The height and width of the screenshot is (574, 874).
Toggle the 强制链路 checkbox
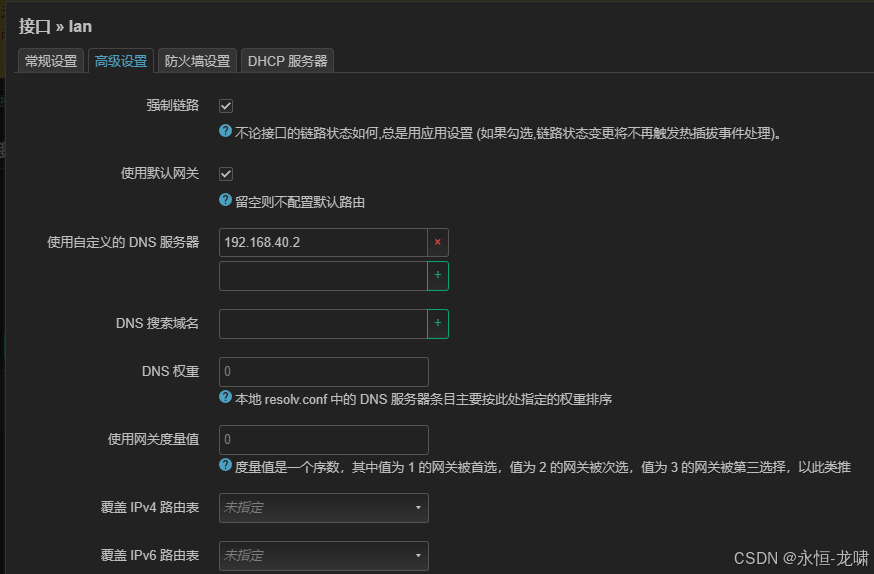pos(226,106)
